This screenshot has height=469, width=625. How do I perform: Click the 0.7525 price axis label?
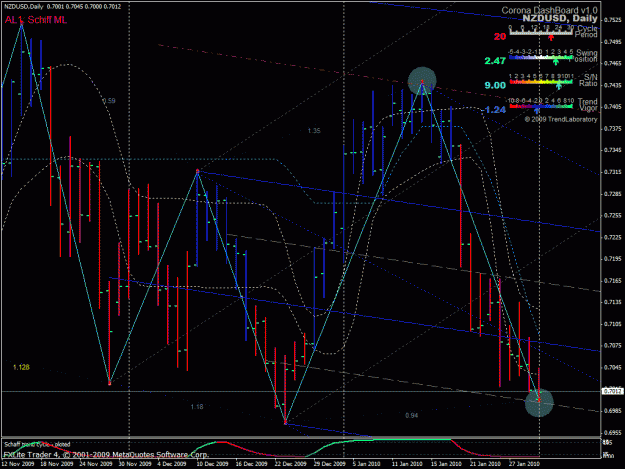(613, 20)
